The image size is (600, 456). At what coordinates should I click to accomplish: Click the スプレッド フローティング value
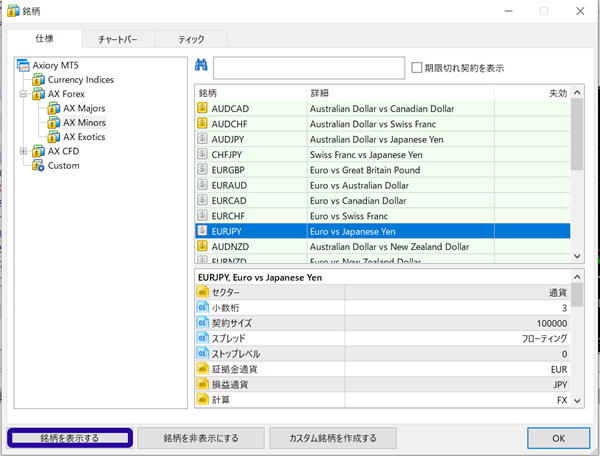tap(544, 339)
